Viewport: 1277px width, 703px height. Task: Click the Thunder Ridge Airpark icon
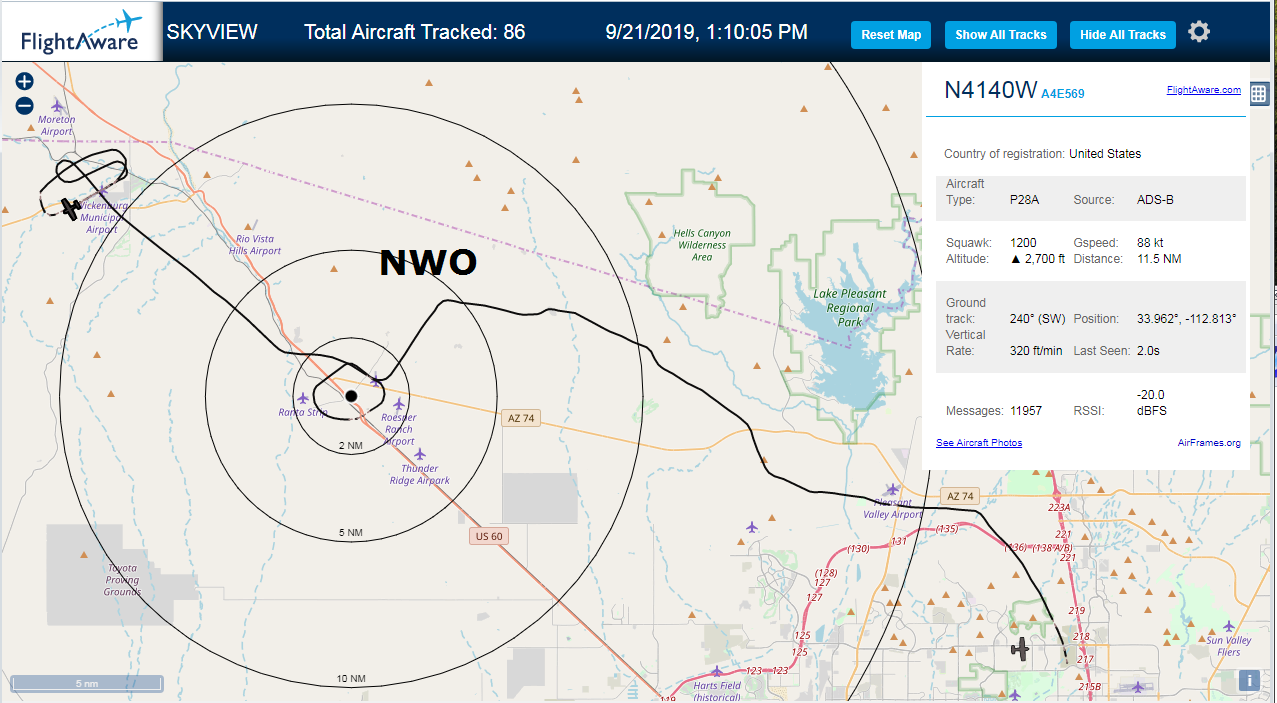click(420, 454)
